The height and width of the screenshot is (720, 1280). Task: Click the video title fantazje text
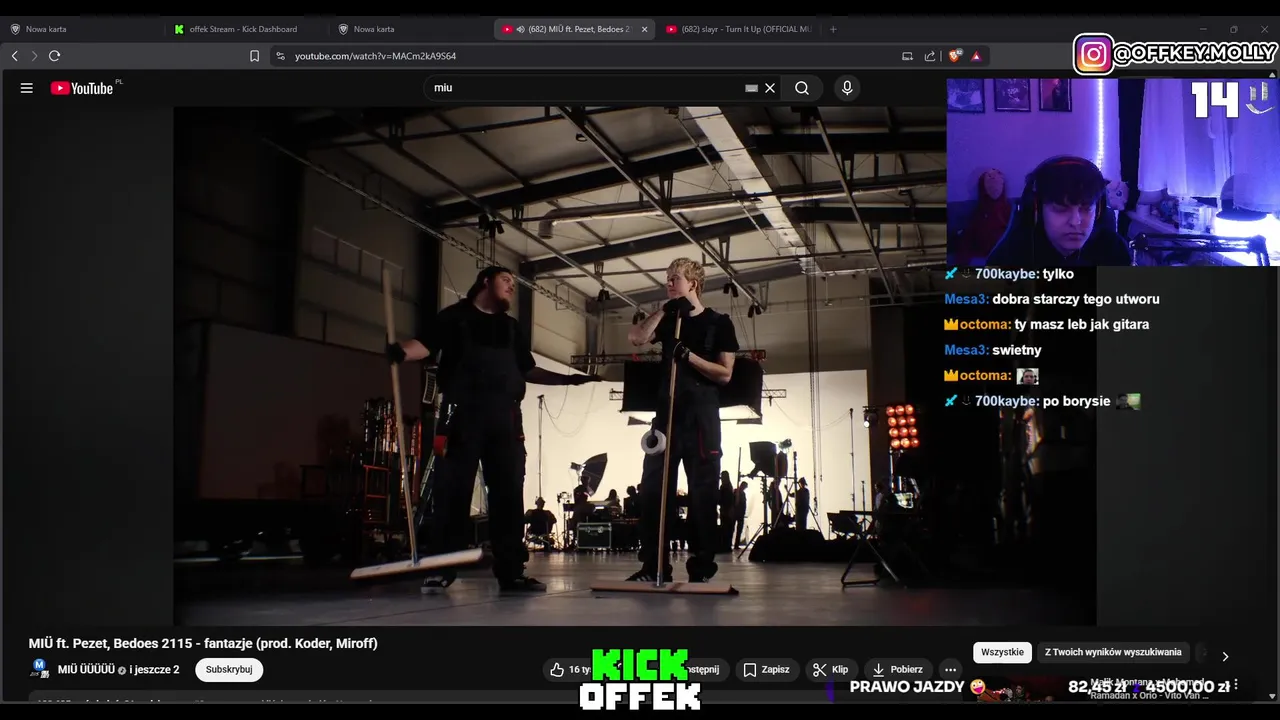(203, 644)
